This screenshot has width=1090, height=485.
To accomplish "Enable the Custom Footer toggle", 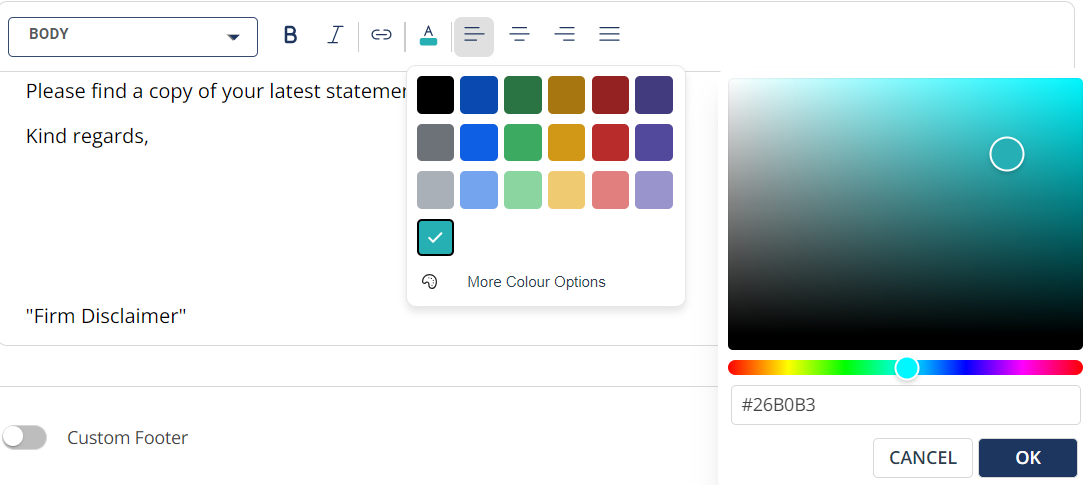I will [x=25, y=437].
